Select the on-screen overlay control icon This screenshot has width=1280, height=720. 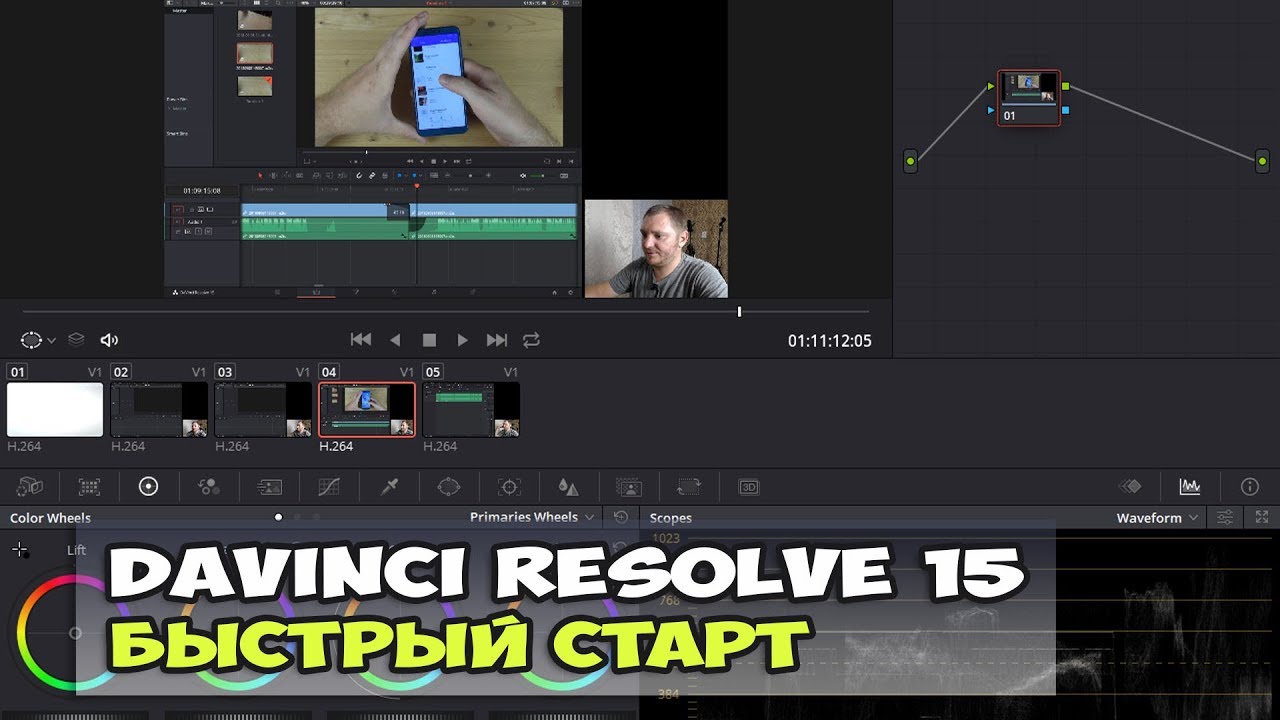(31, 340)
